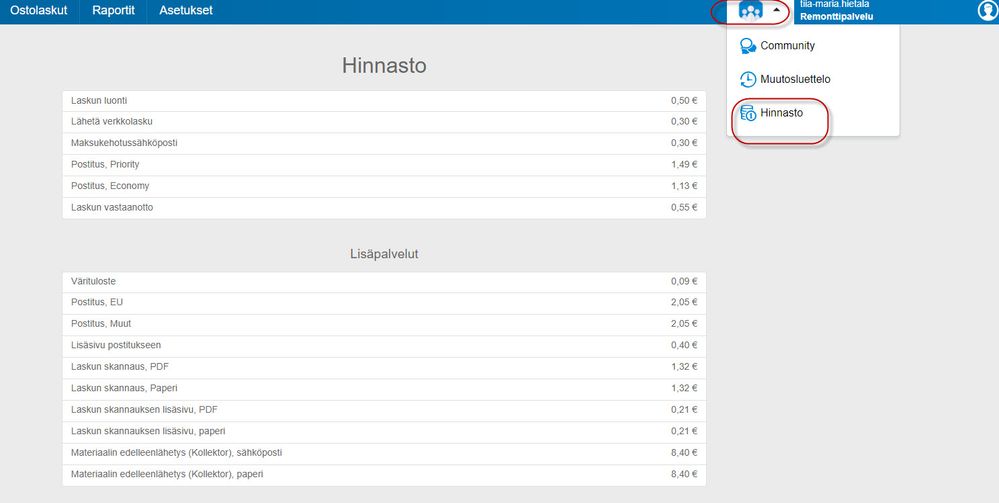
Task: Select Hinnasto from the dropdown
Action: coord(782,113)
